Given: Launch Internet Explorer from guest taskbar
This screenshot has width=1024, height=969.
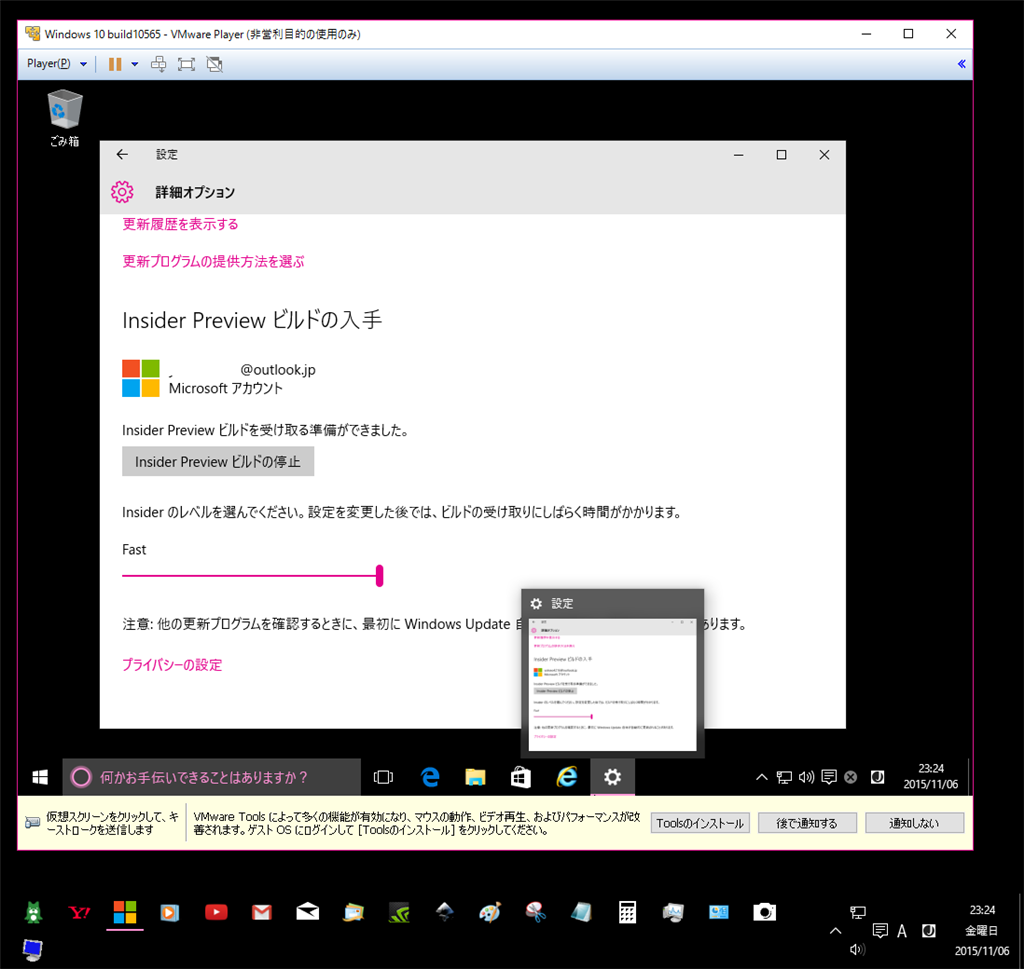Looking at the screenshot, I should 566,777.
